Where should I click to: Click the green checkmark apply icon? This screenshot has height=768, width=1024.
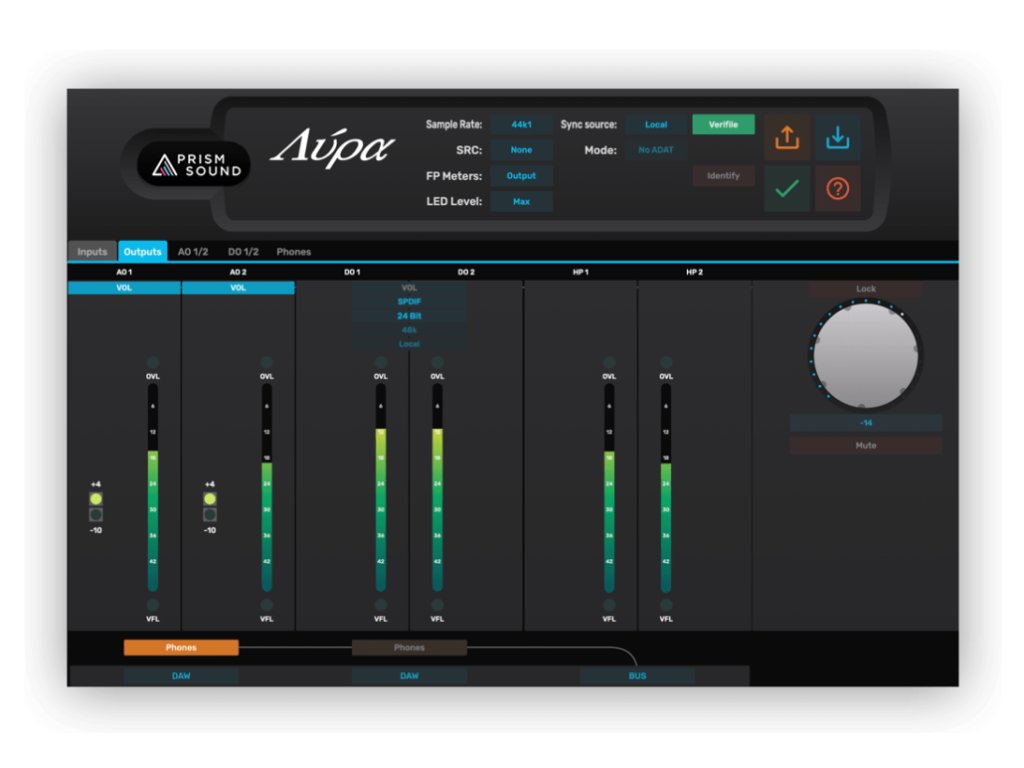[787, 189]
